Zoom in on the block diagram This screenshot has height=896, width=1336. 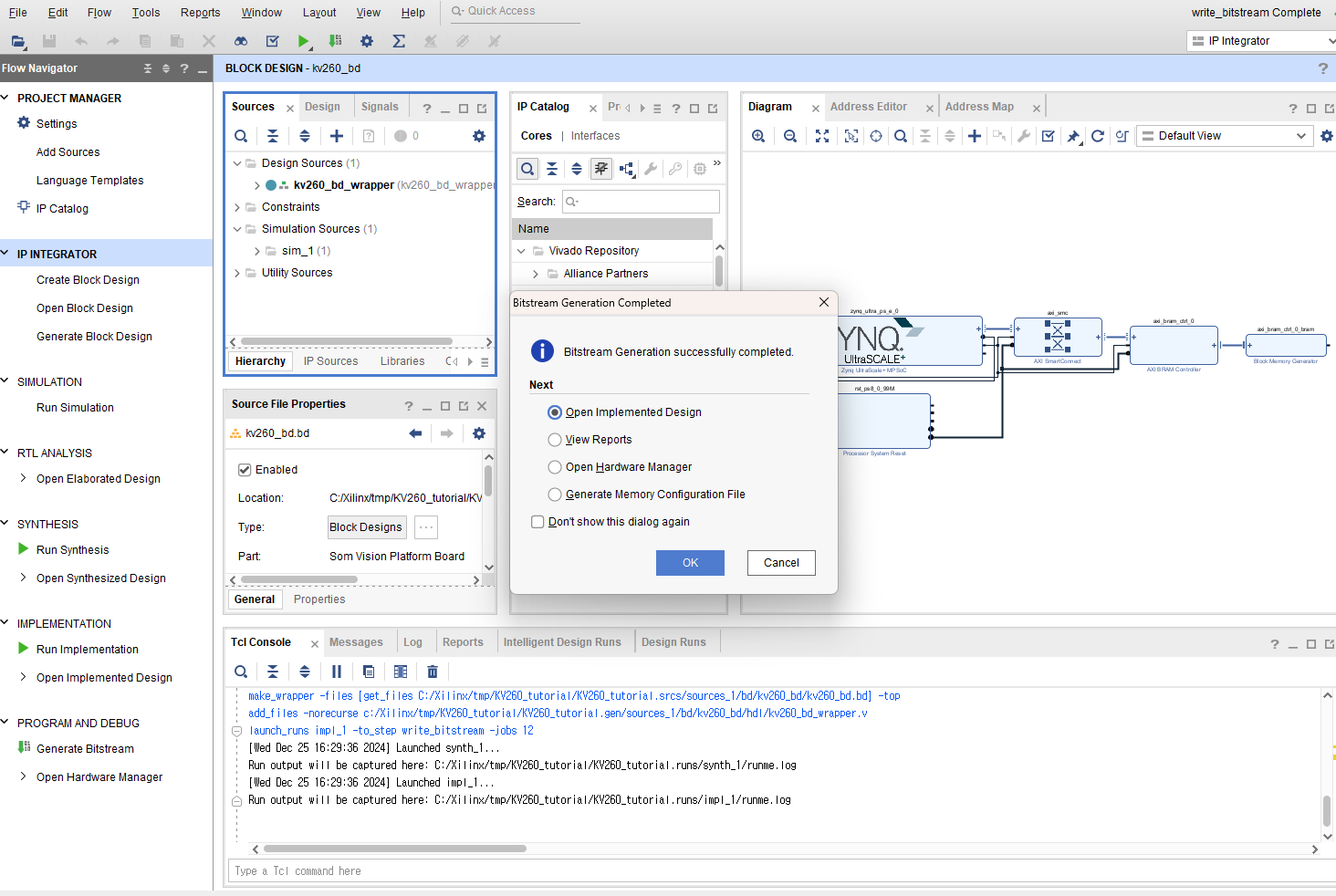pos(758,136)
